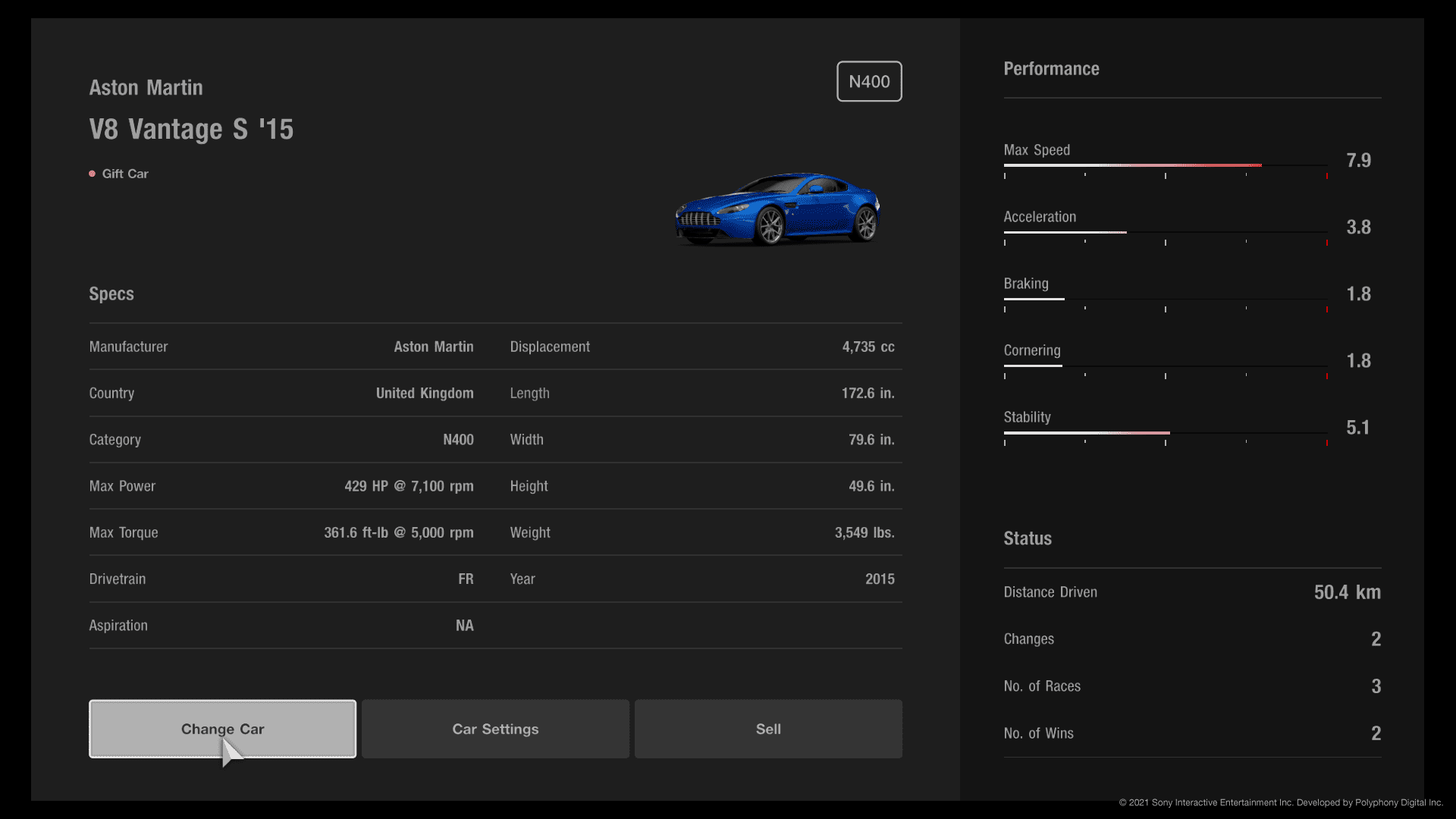Click the Weight value '3,549 lbs.'
1456x819 pixels.
pos(864,532)
